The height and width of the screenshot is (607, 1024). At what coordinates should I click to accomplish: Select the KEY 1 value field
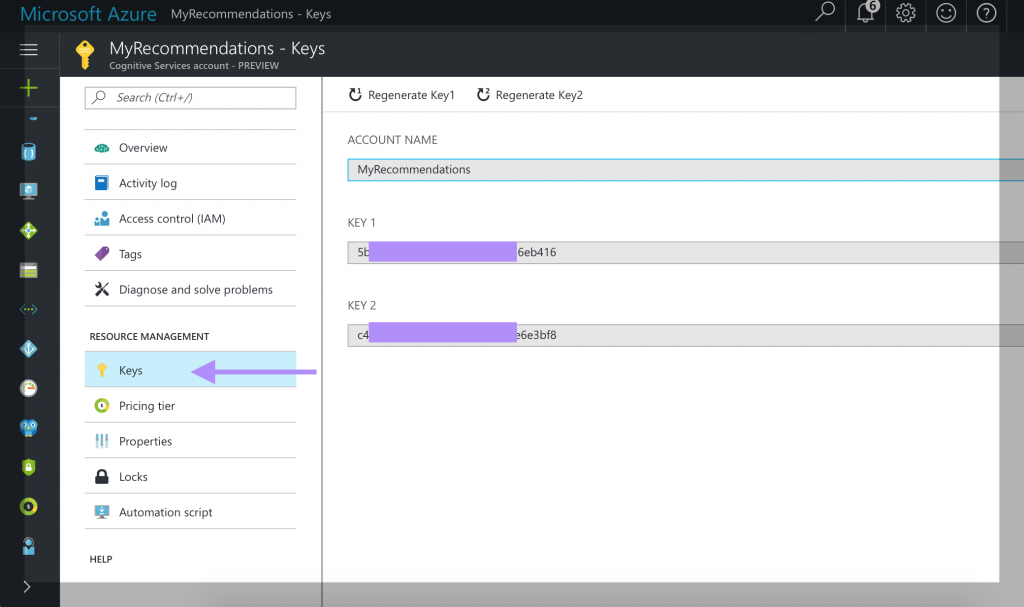pos(680,253)
